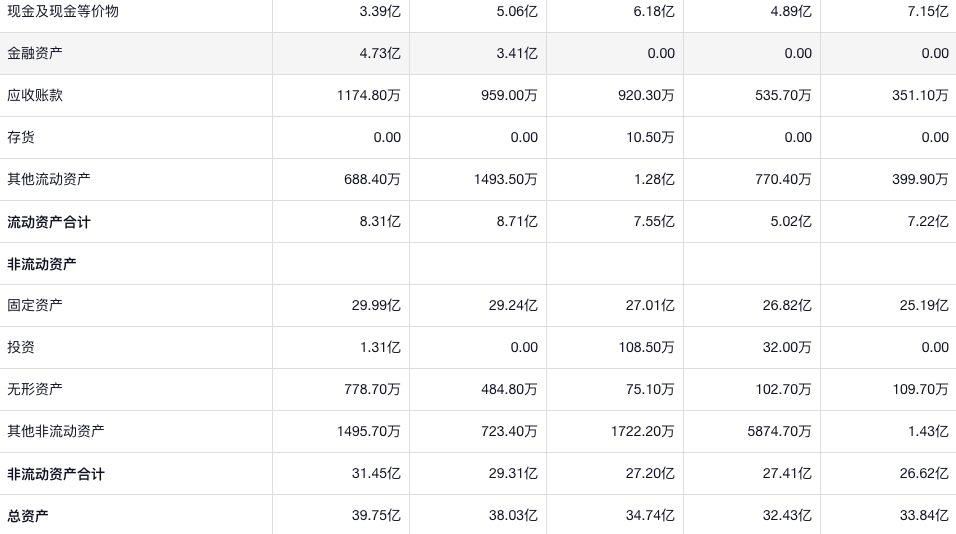This screenshot has width=956, height=534.
Task: Select the 无形资产 row label
Action: click(x=35, y=390)
